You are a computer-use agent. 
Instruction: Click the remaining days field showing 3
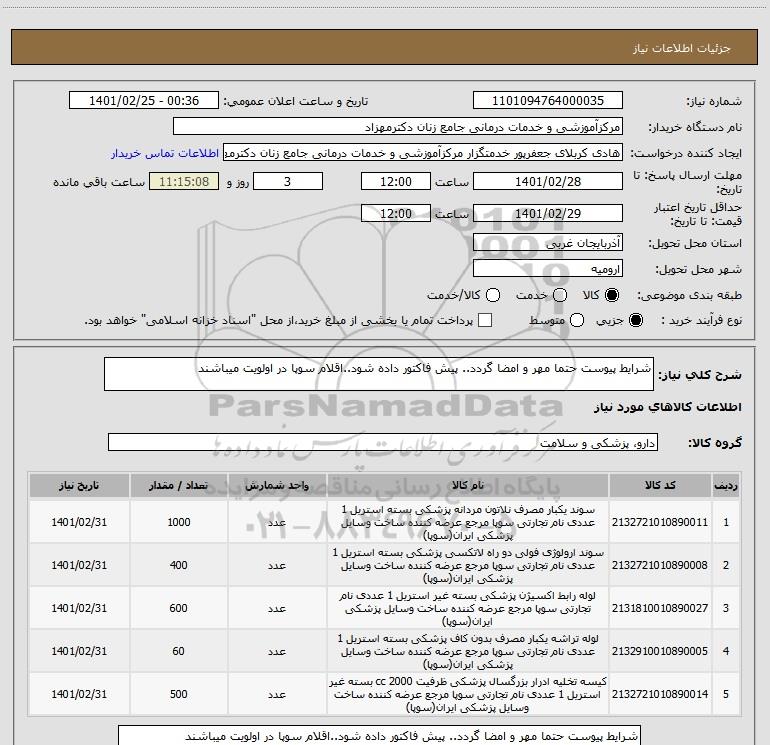coord(288,181)
